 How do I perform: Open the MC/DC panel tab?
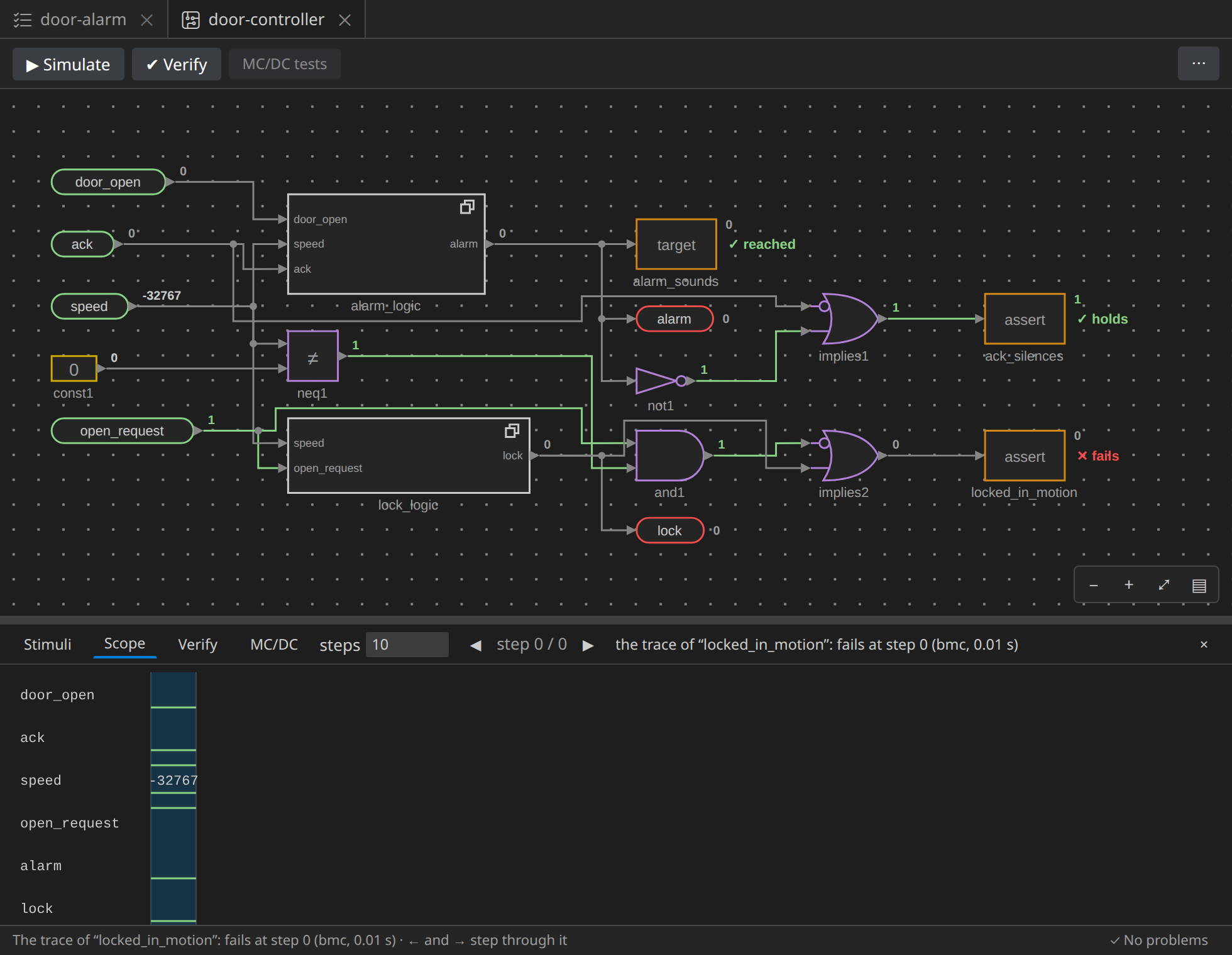point(274,645)
